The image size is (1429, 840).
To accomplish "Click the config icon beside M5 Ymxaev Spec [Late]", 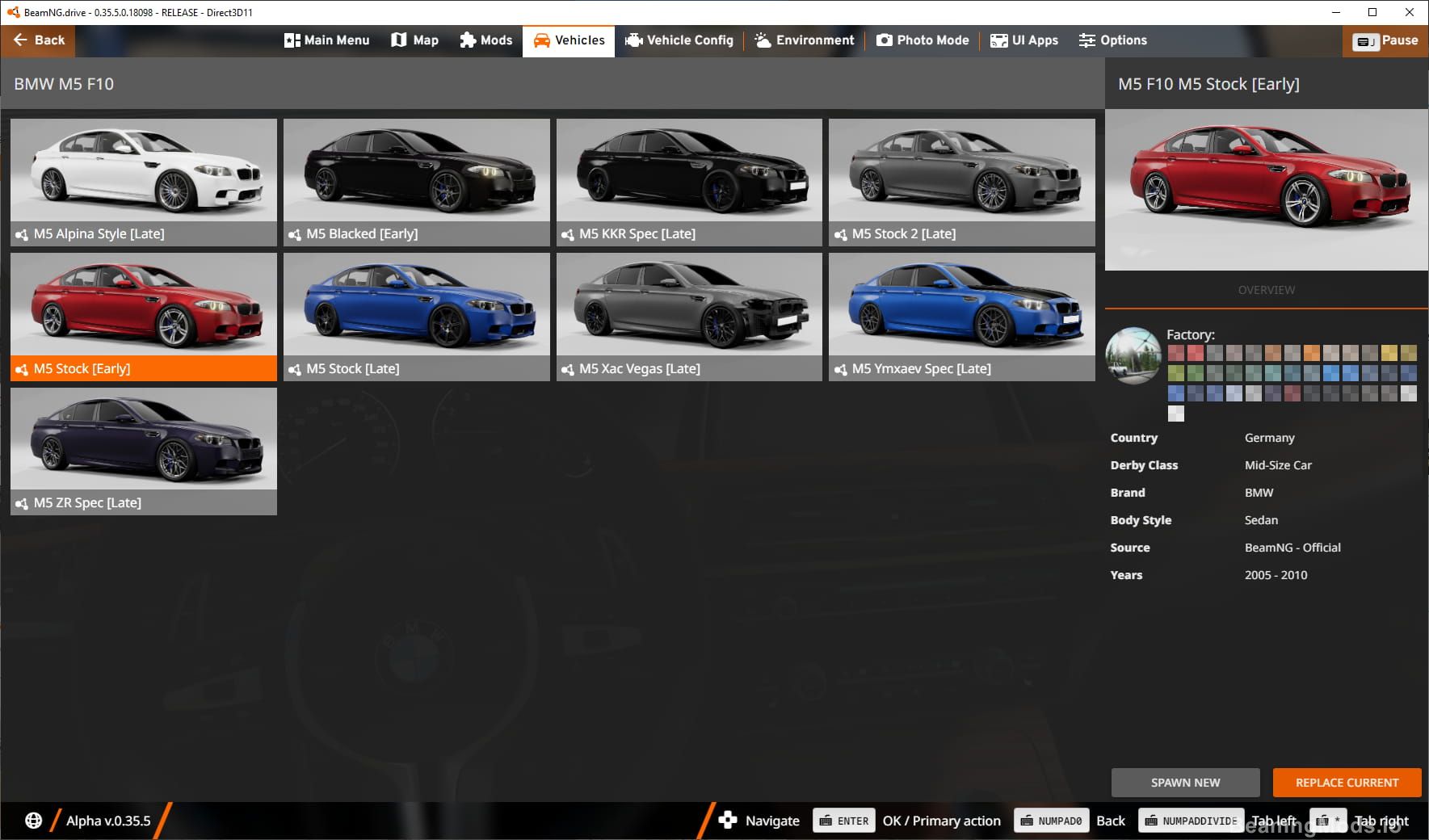I will pos(840,369).
